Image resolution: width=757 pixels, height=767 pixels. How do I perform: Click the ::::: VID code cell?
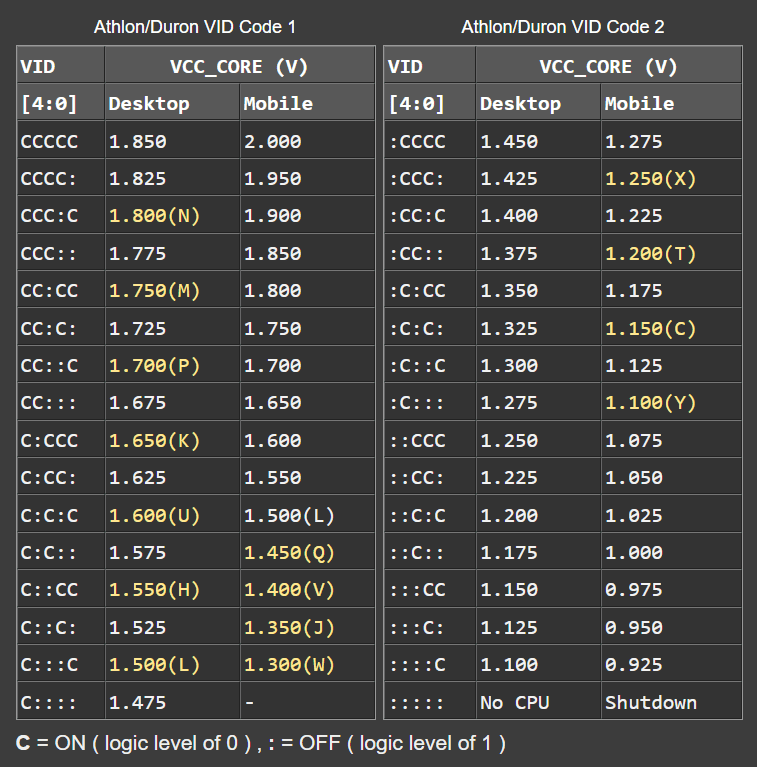pyautogui.click(x=430, y=702)
